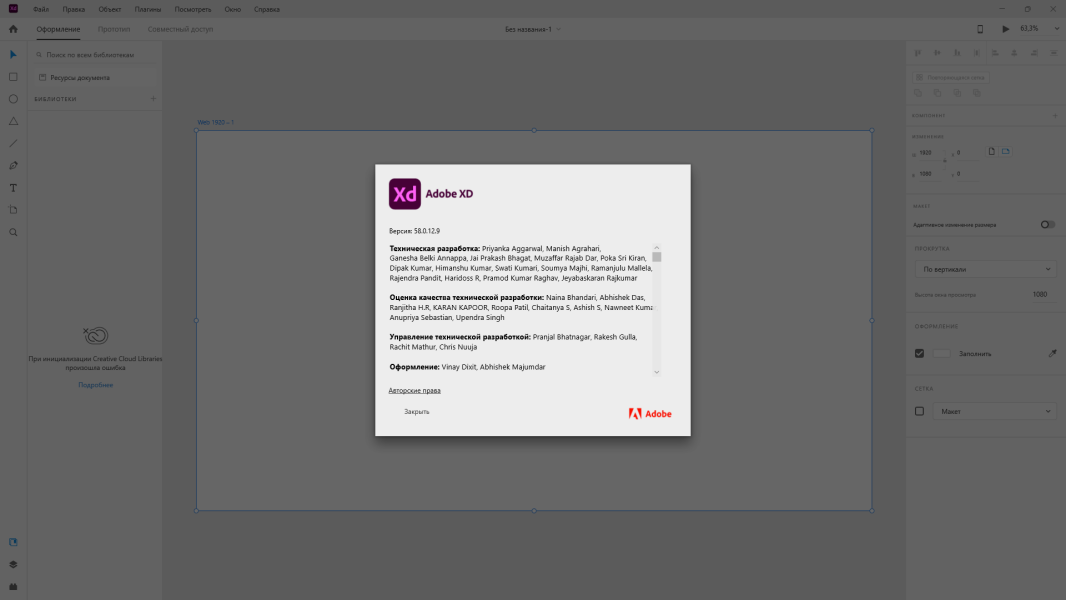Add a library with plus icon

(x=154, y=99)
